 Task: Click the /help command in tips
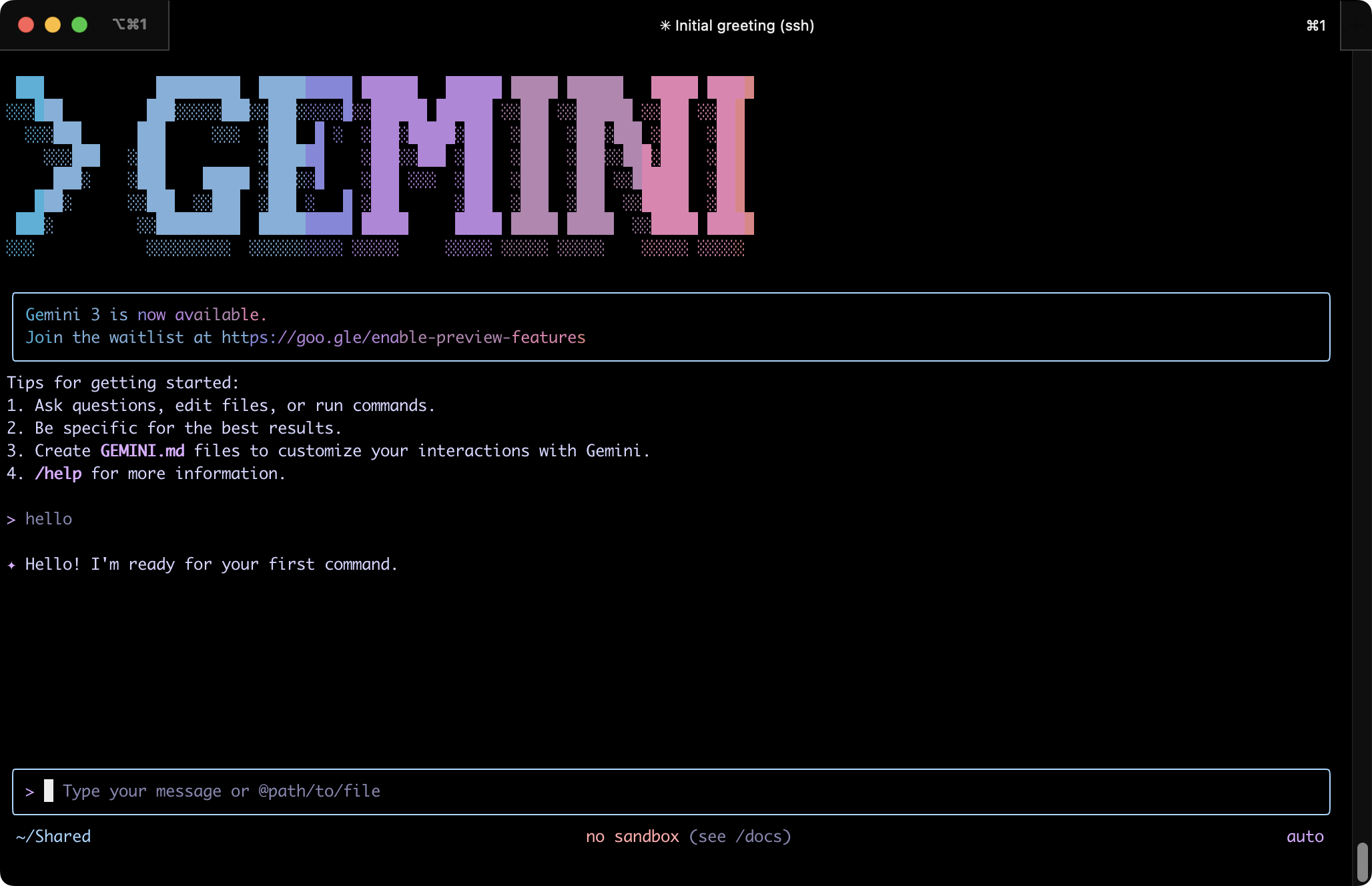click(58, 474)
